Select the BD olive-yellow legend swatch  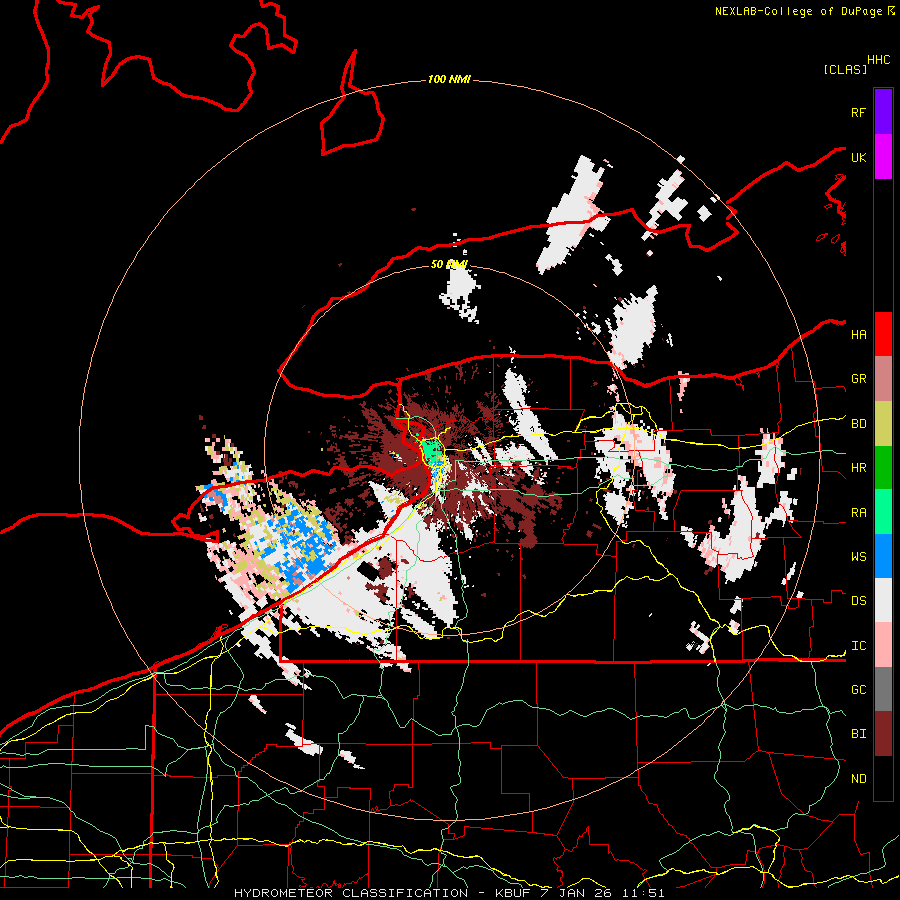coord(883,424)
